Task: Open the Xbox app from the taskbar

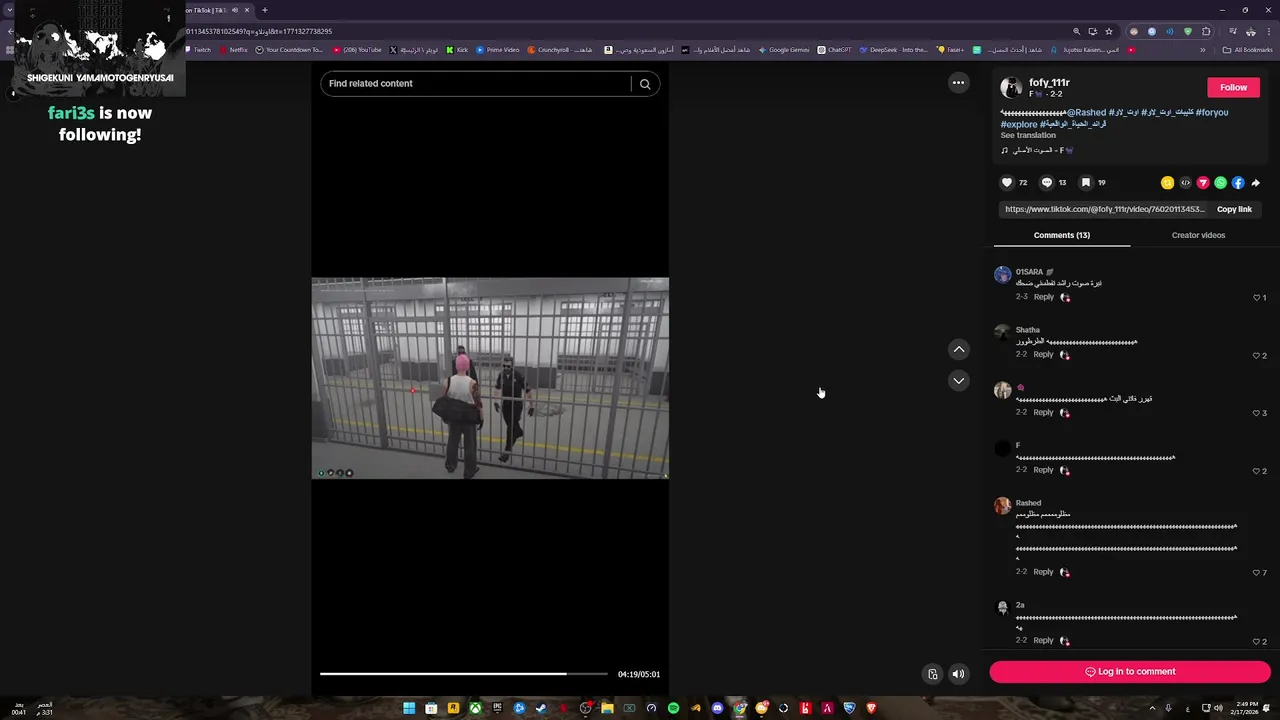Action: pyautogui.click(x=475, y=708)
